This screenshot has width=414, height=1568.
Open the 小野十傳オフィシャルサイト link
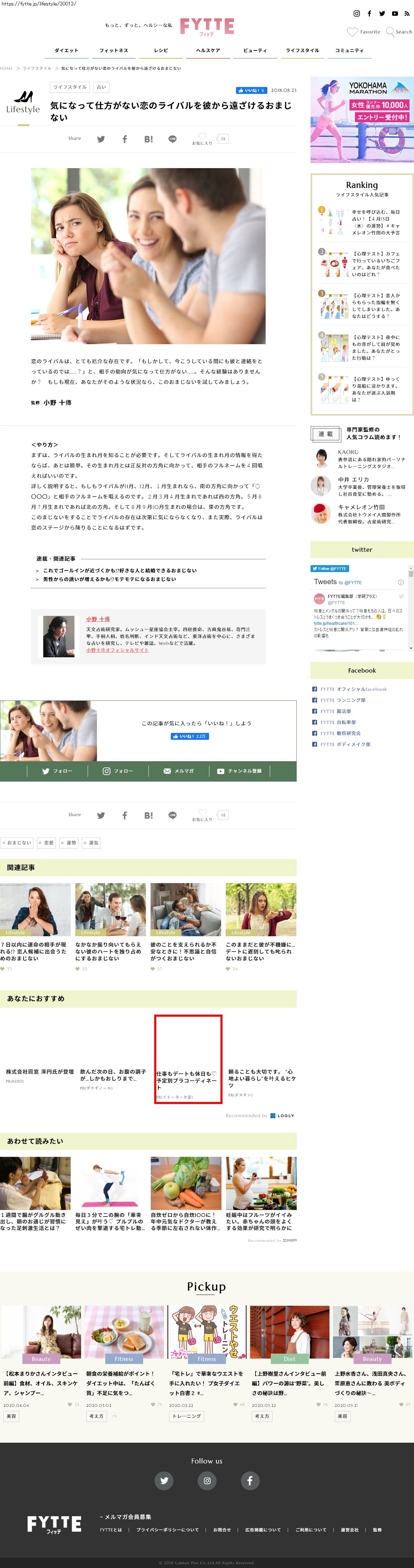pos(117,650)
